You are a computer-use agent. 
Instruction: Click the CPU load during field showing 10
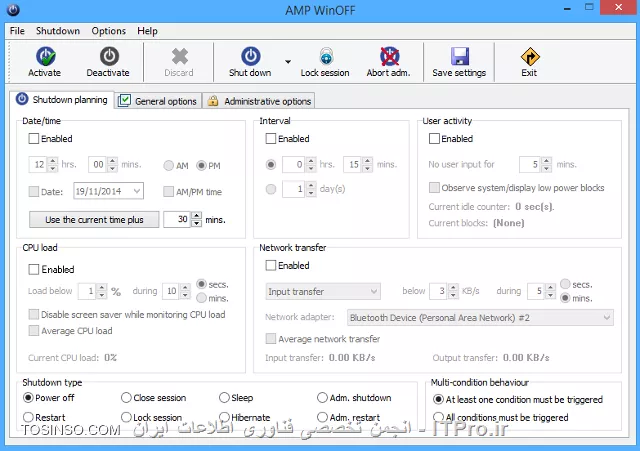tap(171, 291)
